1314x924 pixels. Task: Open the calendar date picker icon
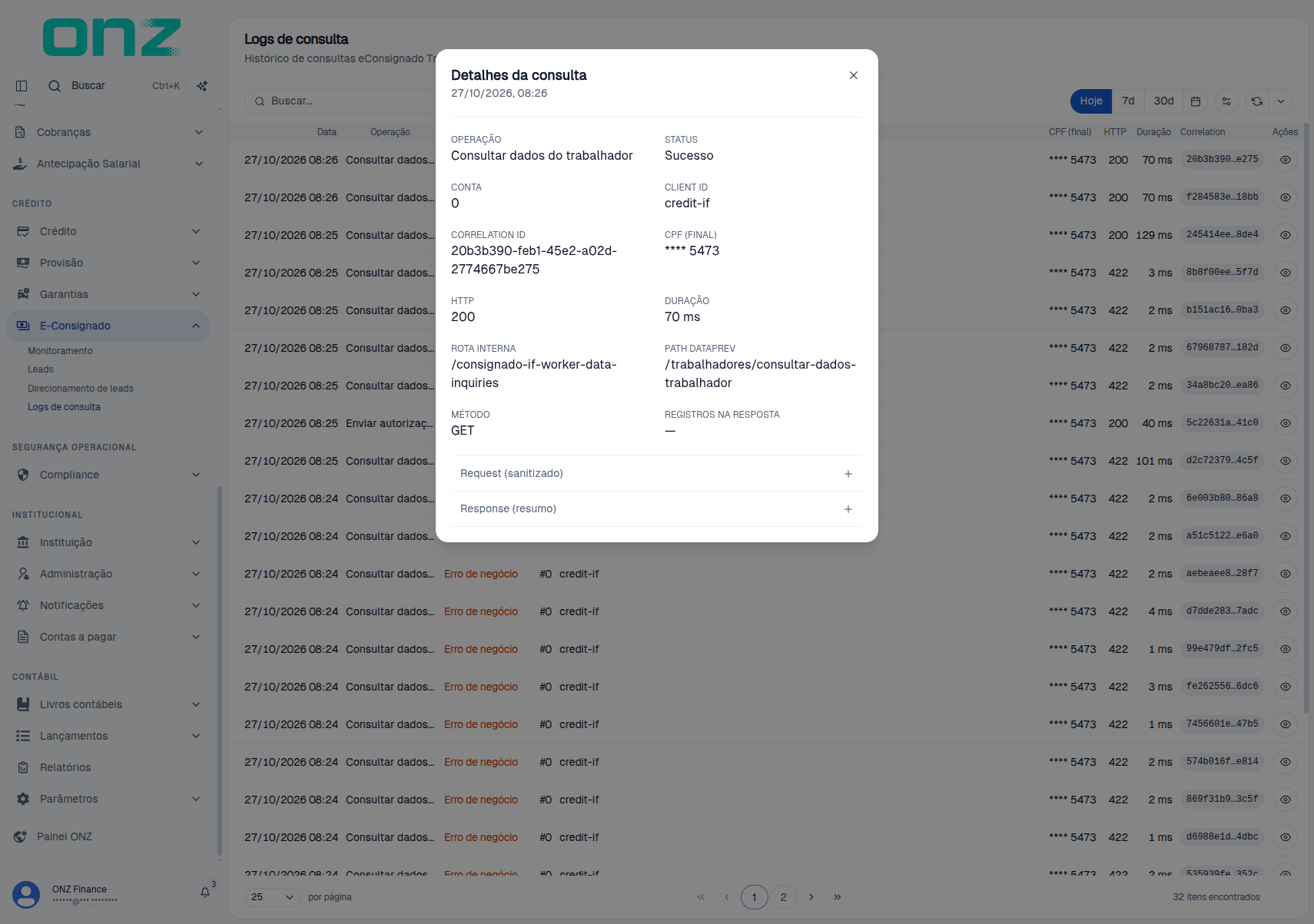pos(1196,101)
